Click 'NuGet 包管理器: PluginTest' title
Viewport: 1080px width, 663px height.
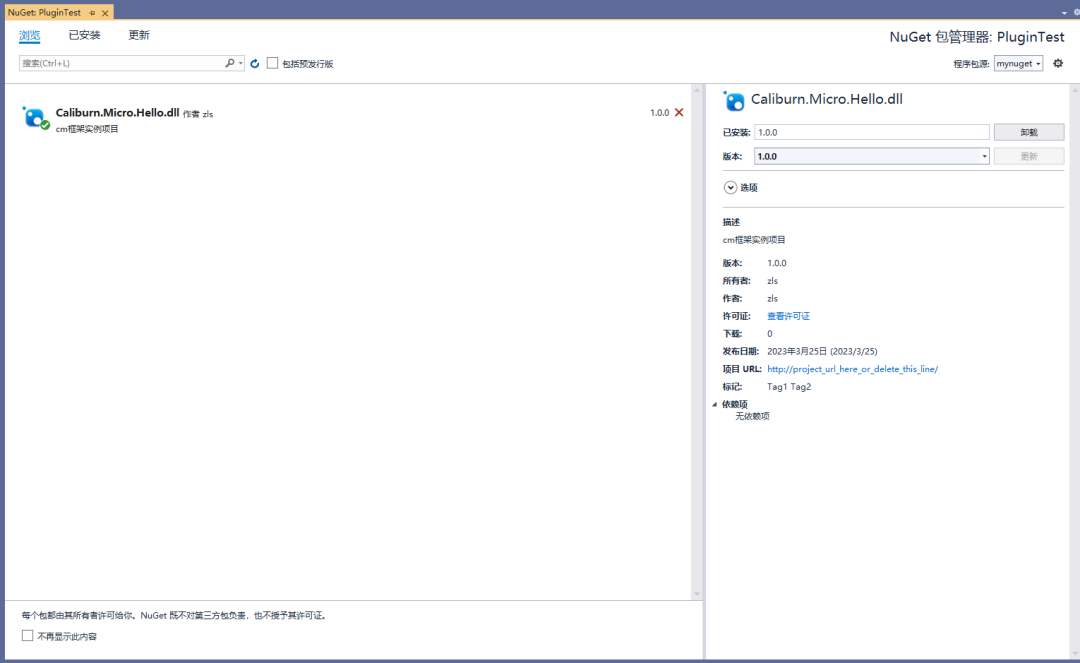click(x=977, y=37)
